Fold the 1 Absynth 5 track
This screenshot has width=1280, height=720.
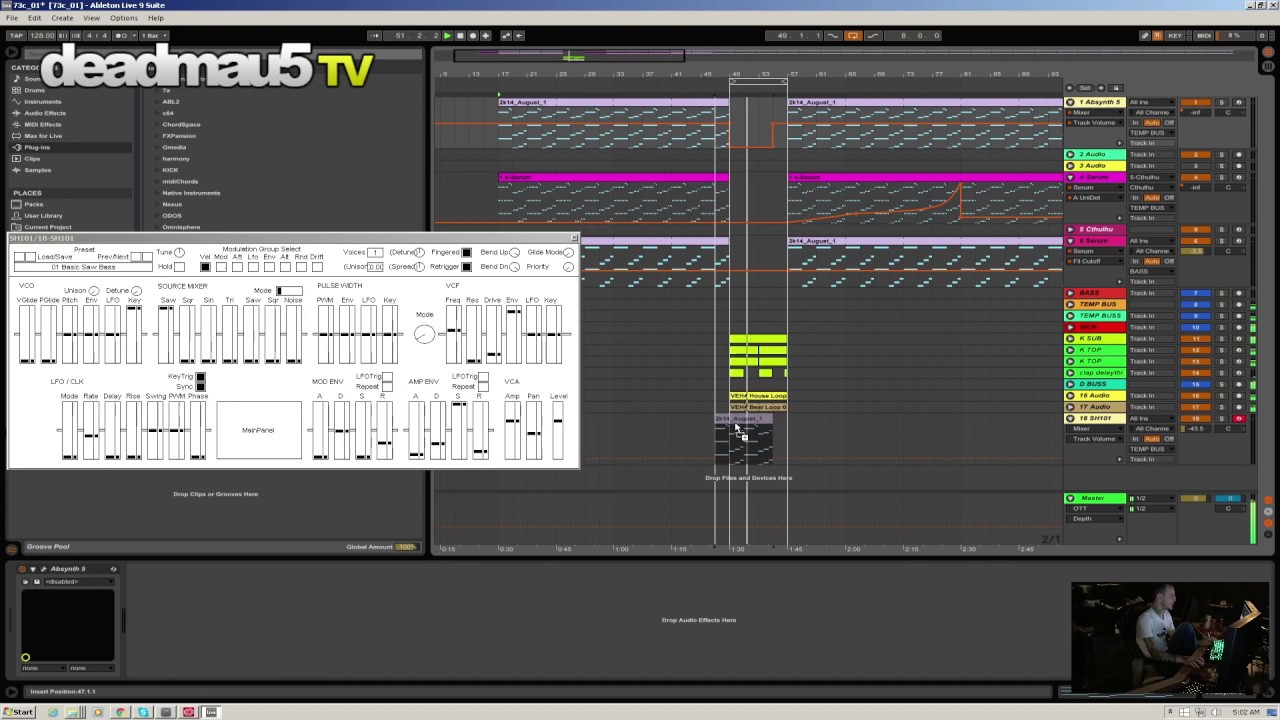(1070, 102)
